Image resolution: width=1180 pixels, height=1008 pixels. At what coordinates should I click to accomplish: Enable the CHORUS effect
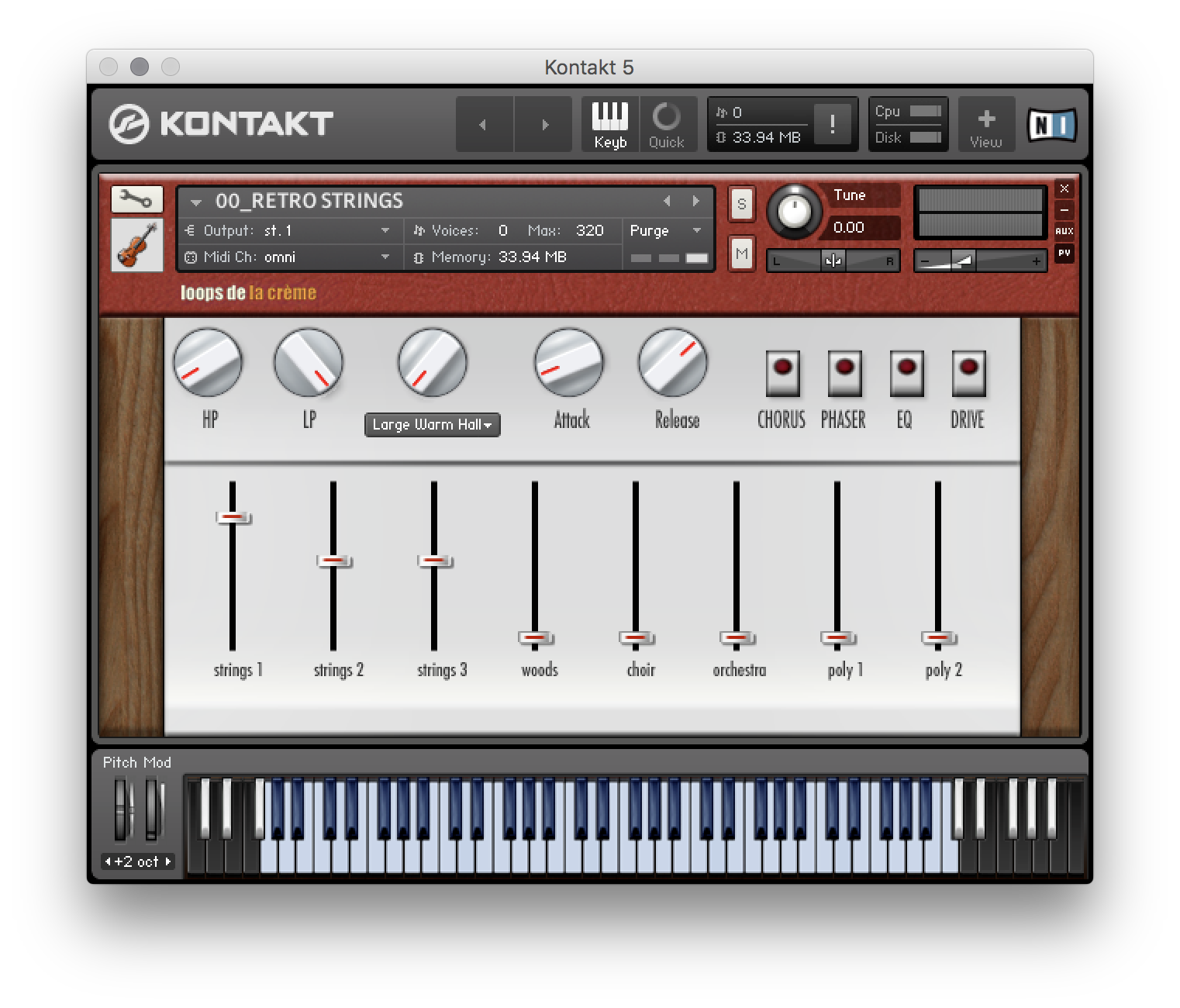[x=782, y=373]
